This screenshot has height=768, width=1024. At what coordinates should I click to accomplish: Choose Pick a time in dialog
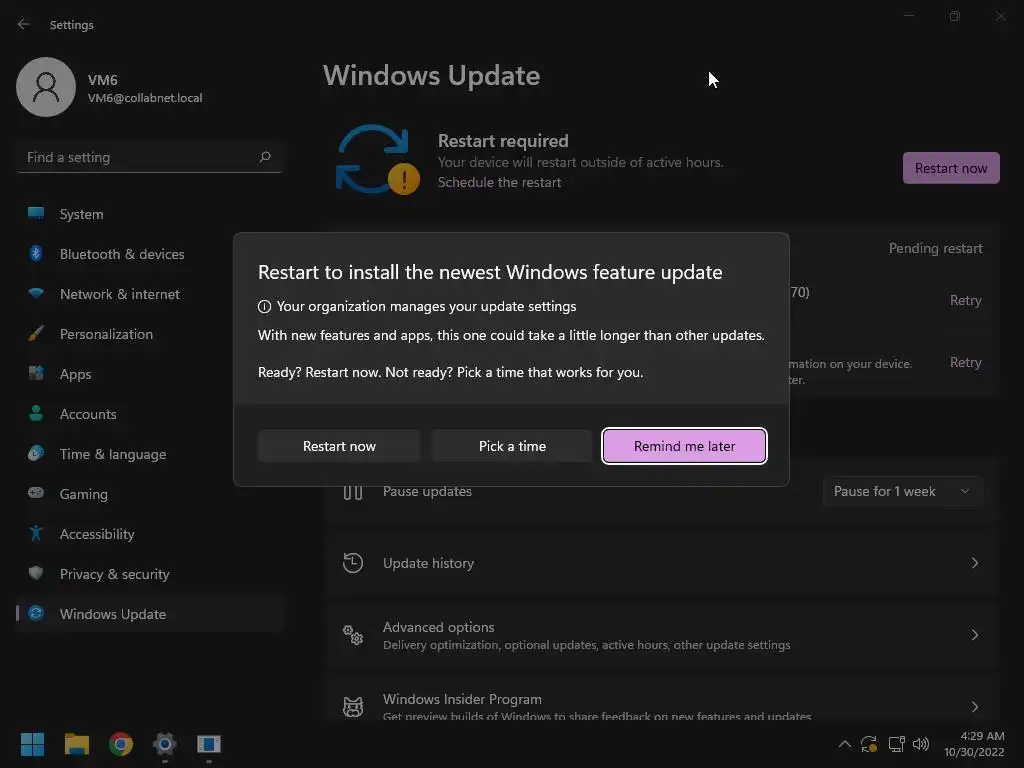(512, 446)
